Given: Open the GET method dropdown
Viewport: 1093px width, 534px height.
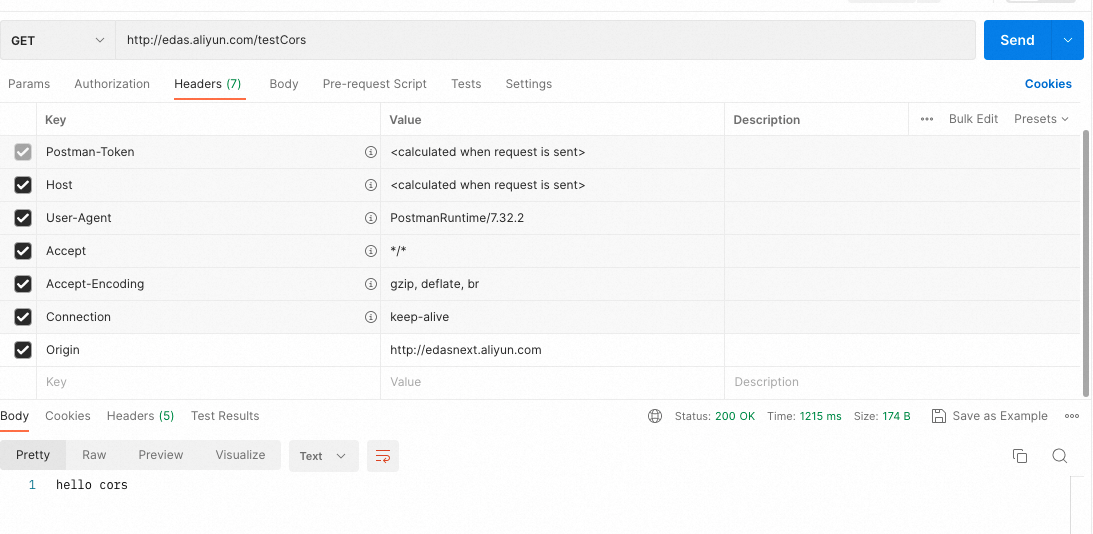Looking at the screenshot, I should [x=58, y=40].
